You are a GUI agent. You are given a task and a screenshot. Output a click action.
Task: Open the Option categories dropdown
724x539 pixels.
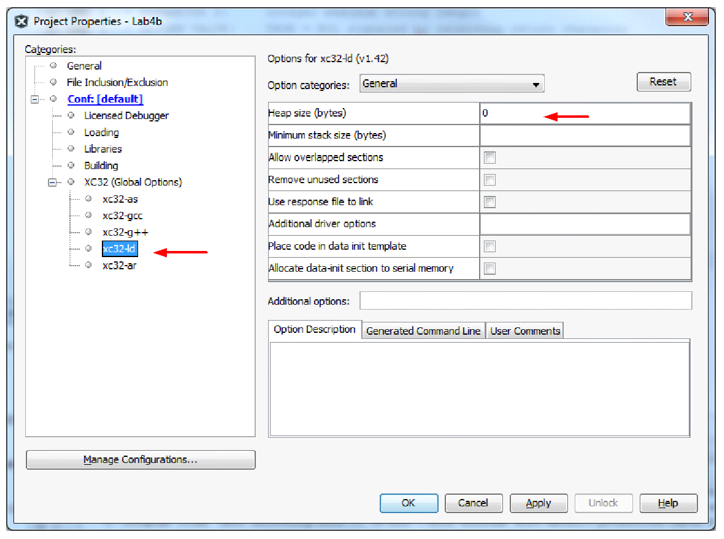(452, 84)
